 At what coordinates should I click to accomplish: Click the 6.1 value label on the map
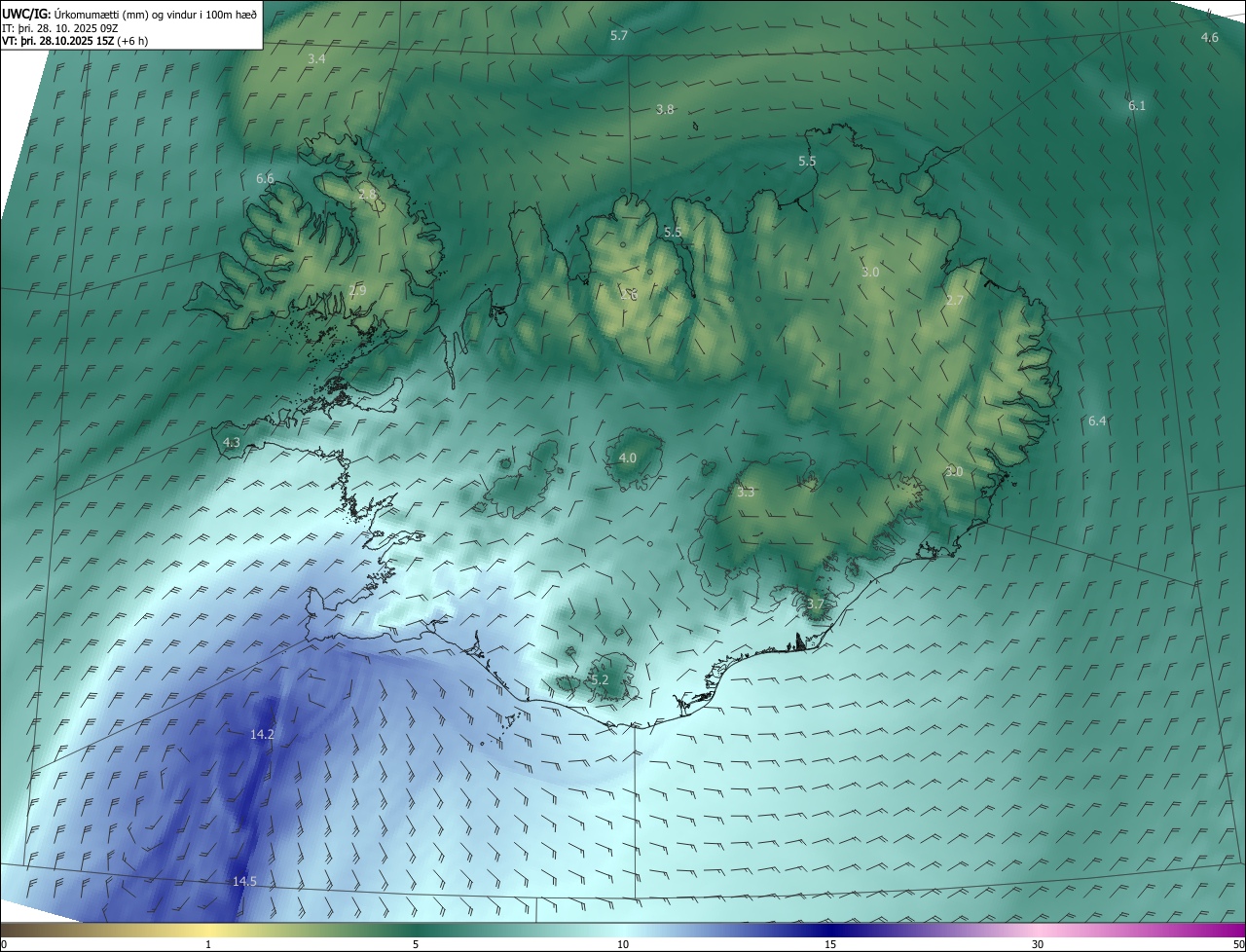pos(1137,105)
